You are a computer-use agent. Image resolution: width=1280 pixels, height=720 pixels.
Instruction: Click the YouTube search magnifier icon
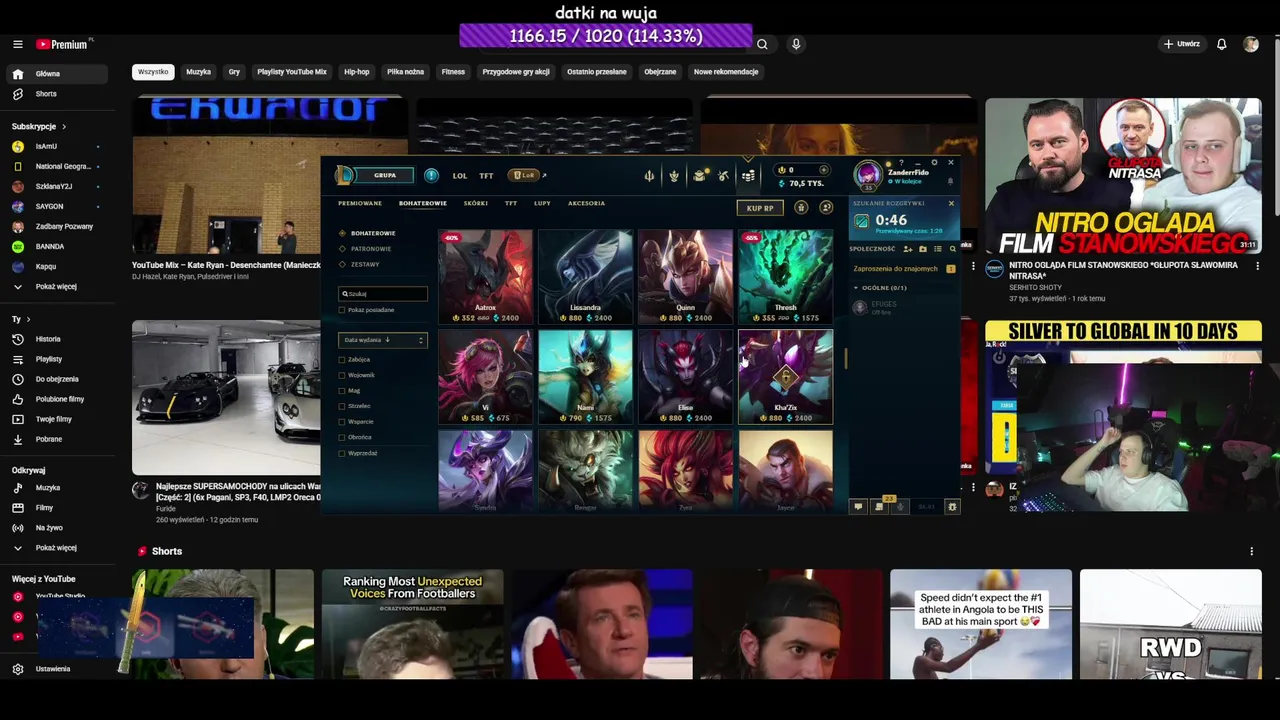pos(762,44)
